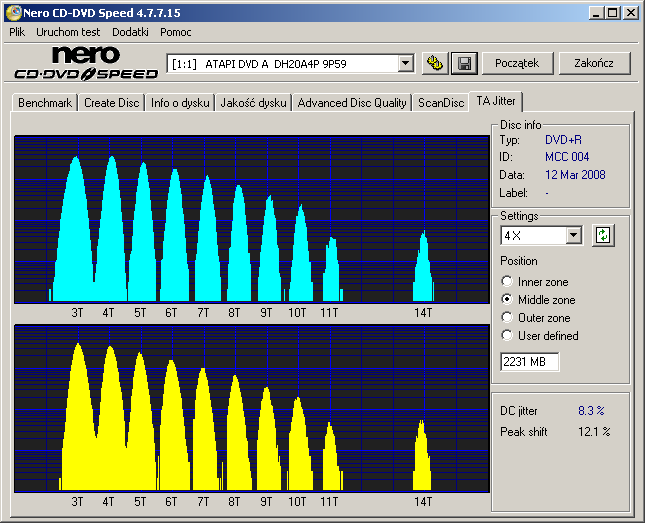Click the Początek button
Screen dimensions: 645x523
[x=517, y=63]
